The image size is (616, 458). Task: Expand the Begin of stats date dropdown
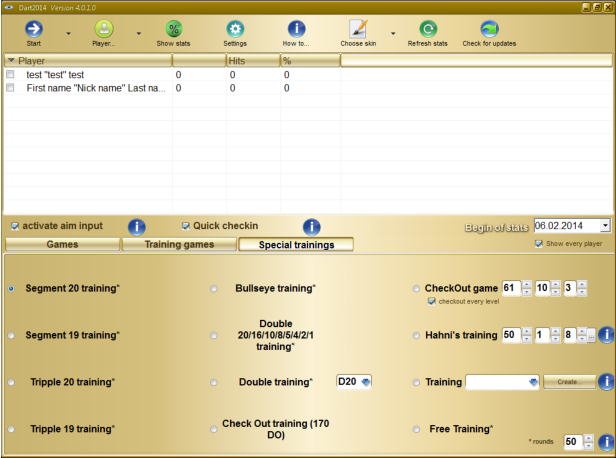pyautogui.click(x=604, y=226)
